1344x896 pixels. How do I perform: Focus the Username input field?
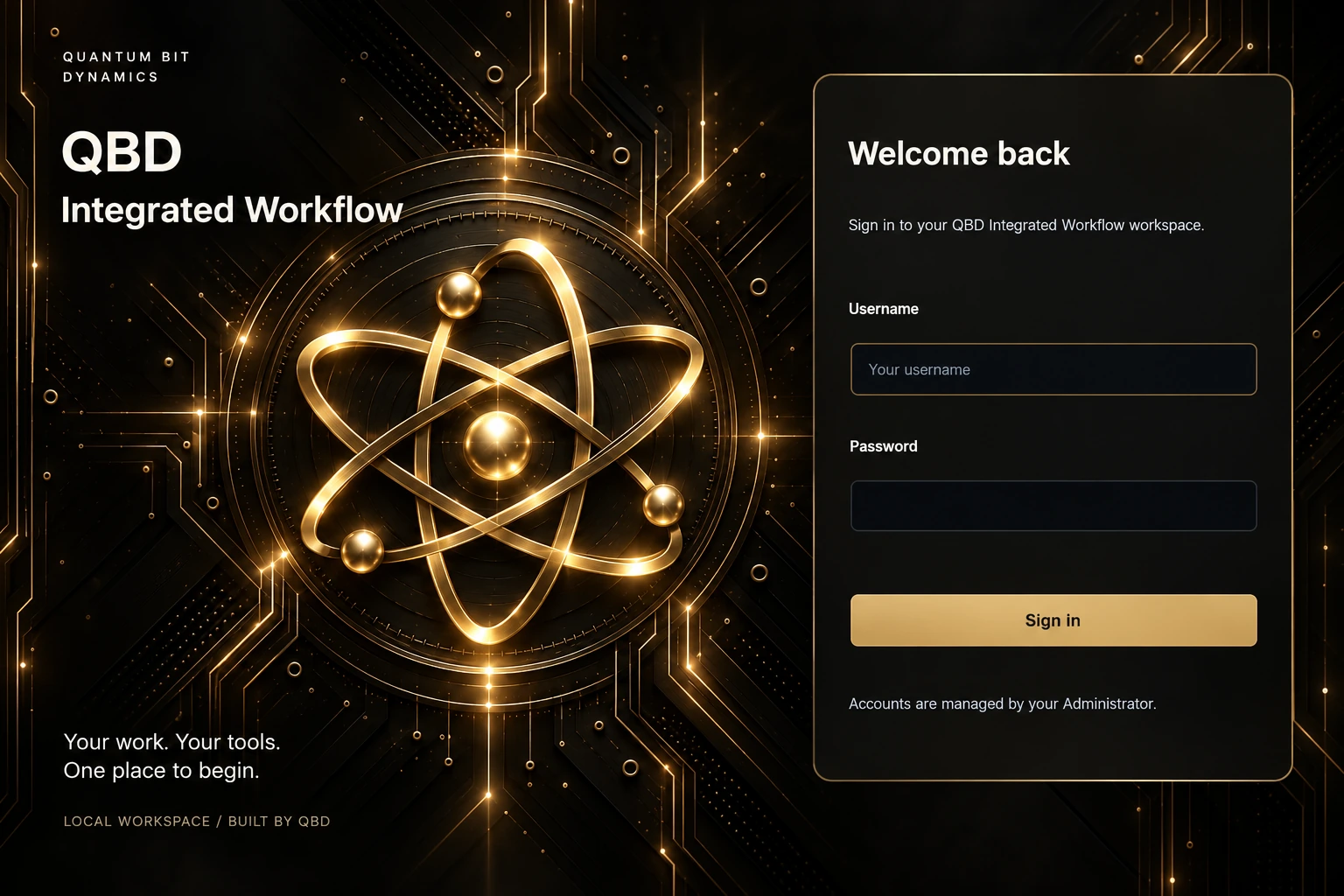click(x=1053, y=369)
